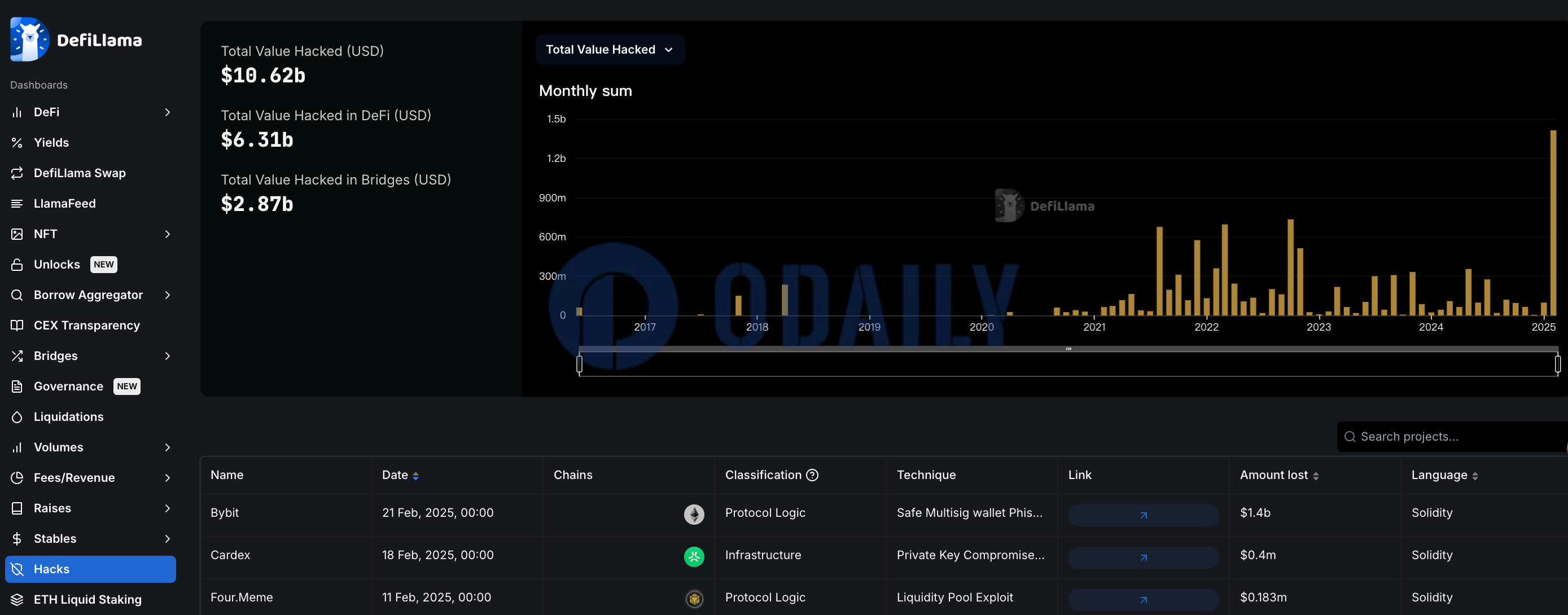Expand the NFT submenu chevron

tap(168, 234)
